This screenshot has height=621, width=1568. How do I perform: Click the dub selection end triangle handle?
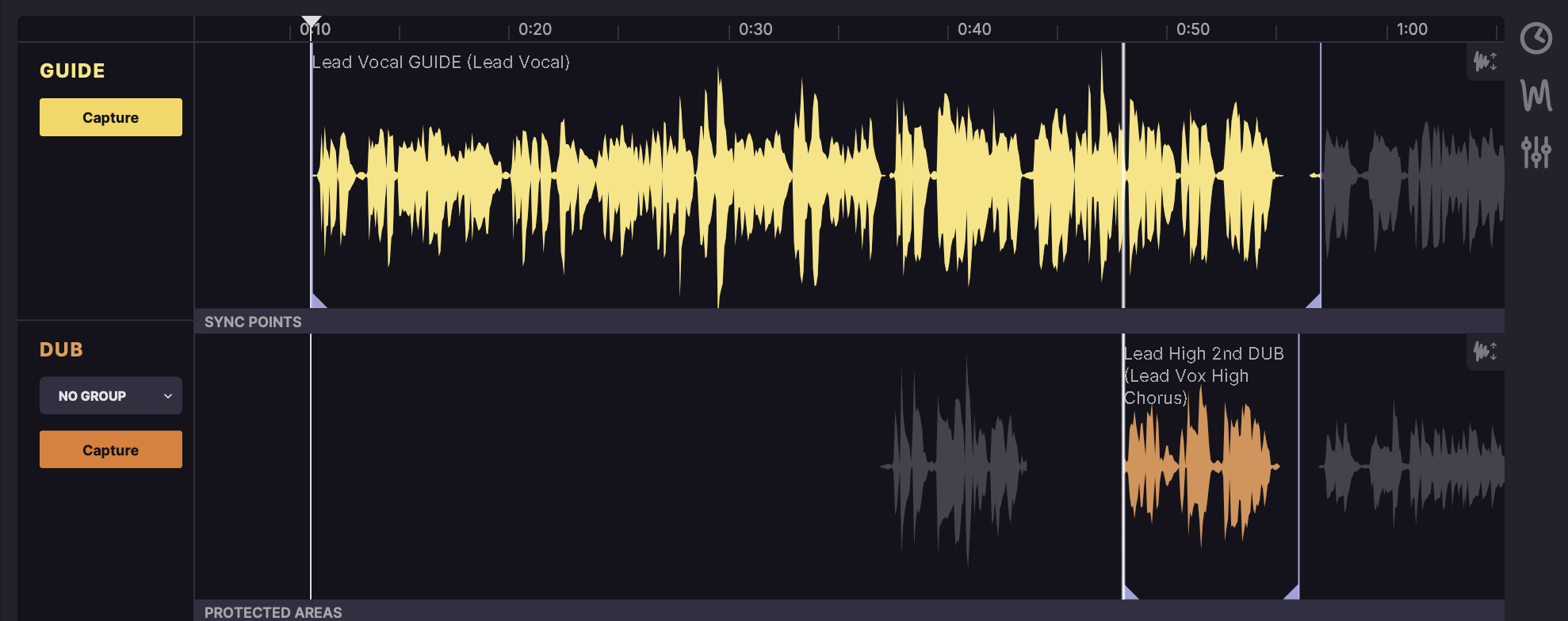[1292, 592]
